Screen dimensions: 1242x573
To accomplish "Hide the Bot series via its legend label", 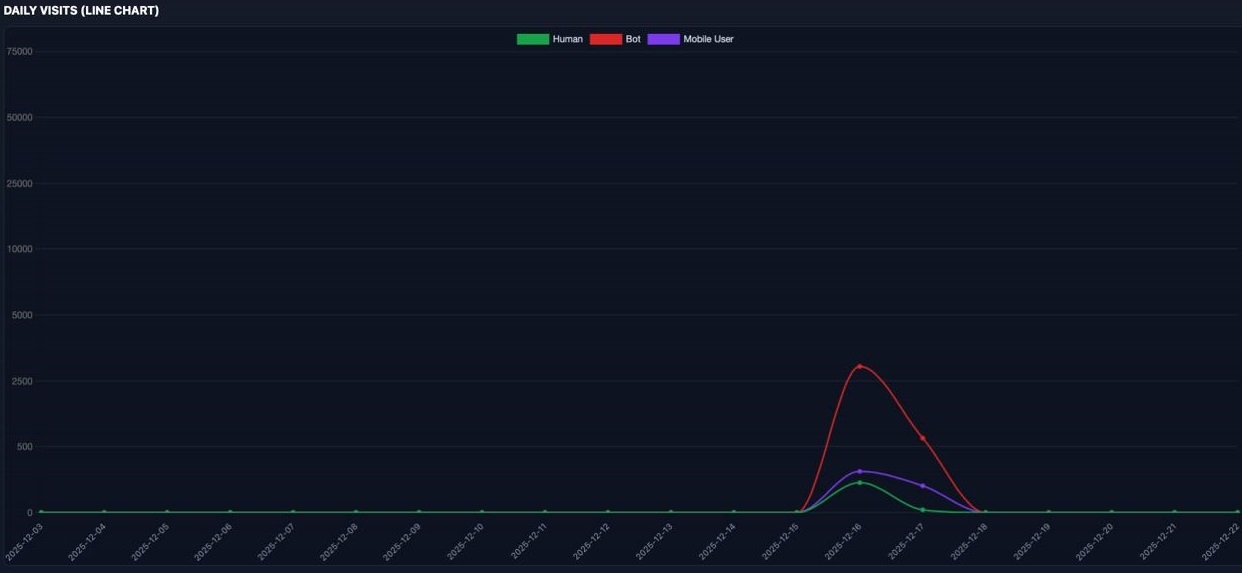I will click(x=633, y=39).
